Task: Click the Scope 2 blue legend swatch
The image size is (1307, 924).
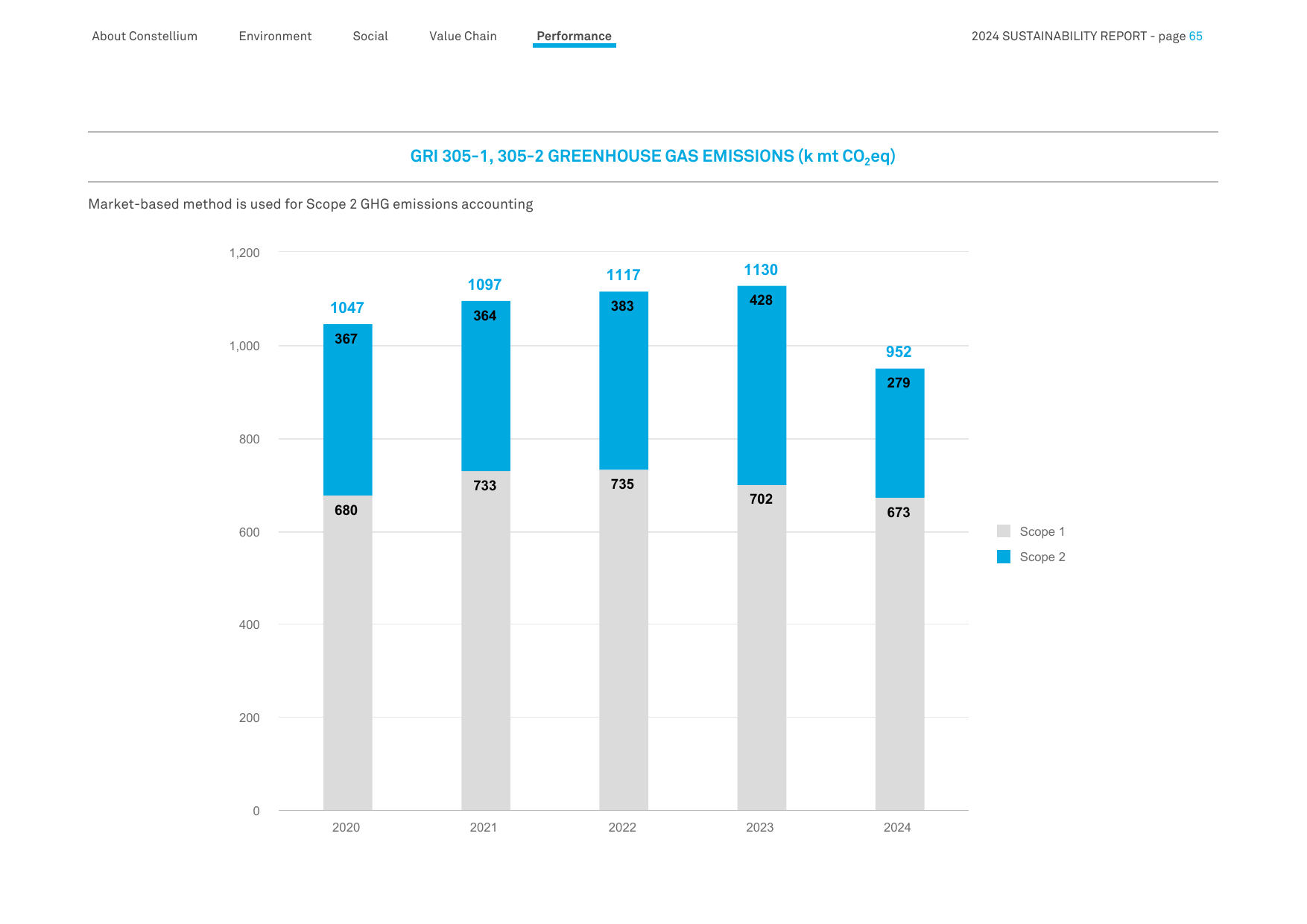Action: point(1004,557)
